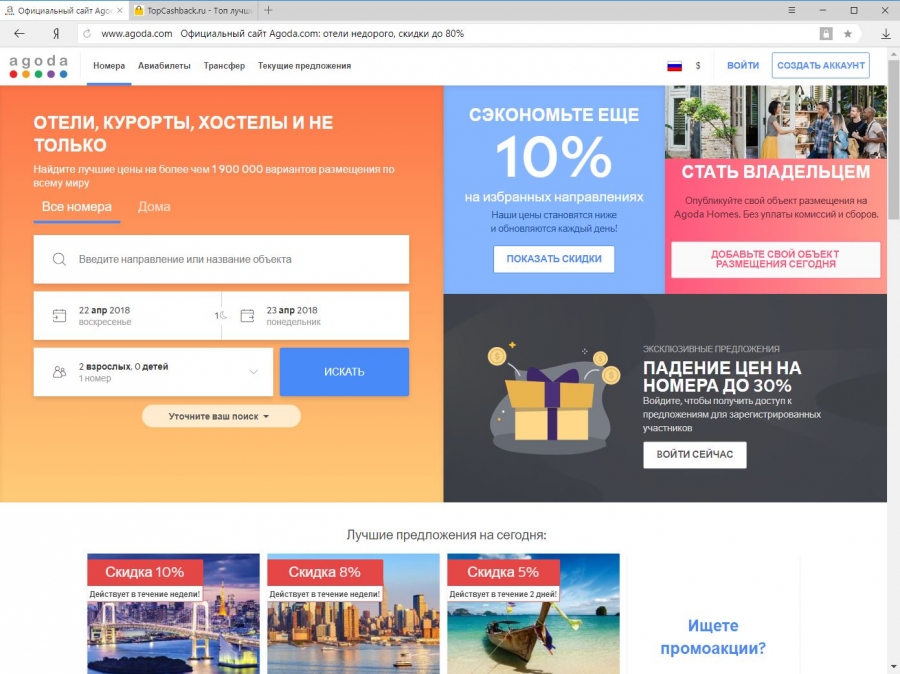Switch to the 'Дома' tab
Image resolution: width=900 pixels, height=674 pixels.
(x=154, y=207)
